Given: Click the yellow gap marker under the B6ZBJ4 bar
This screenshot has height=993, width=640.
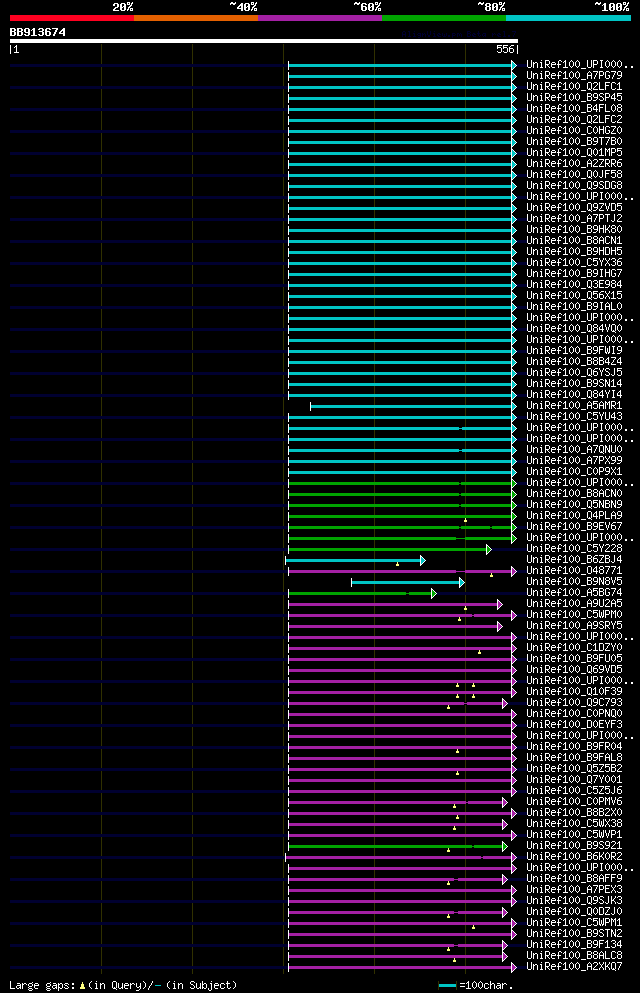Looking at the screenshot, I should click(x=398, y=564).
